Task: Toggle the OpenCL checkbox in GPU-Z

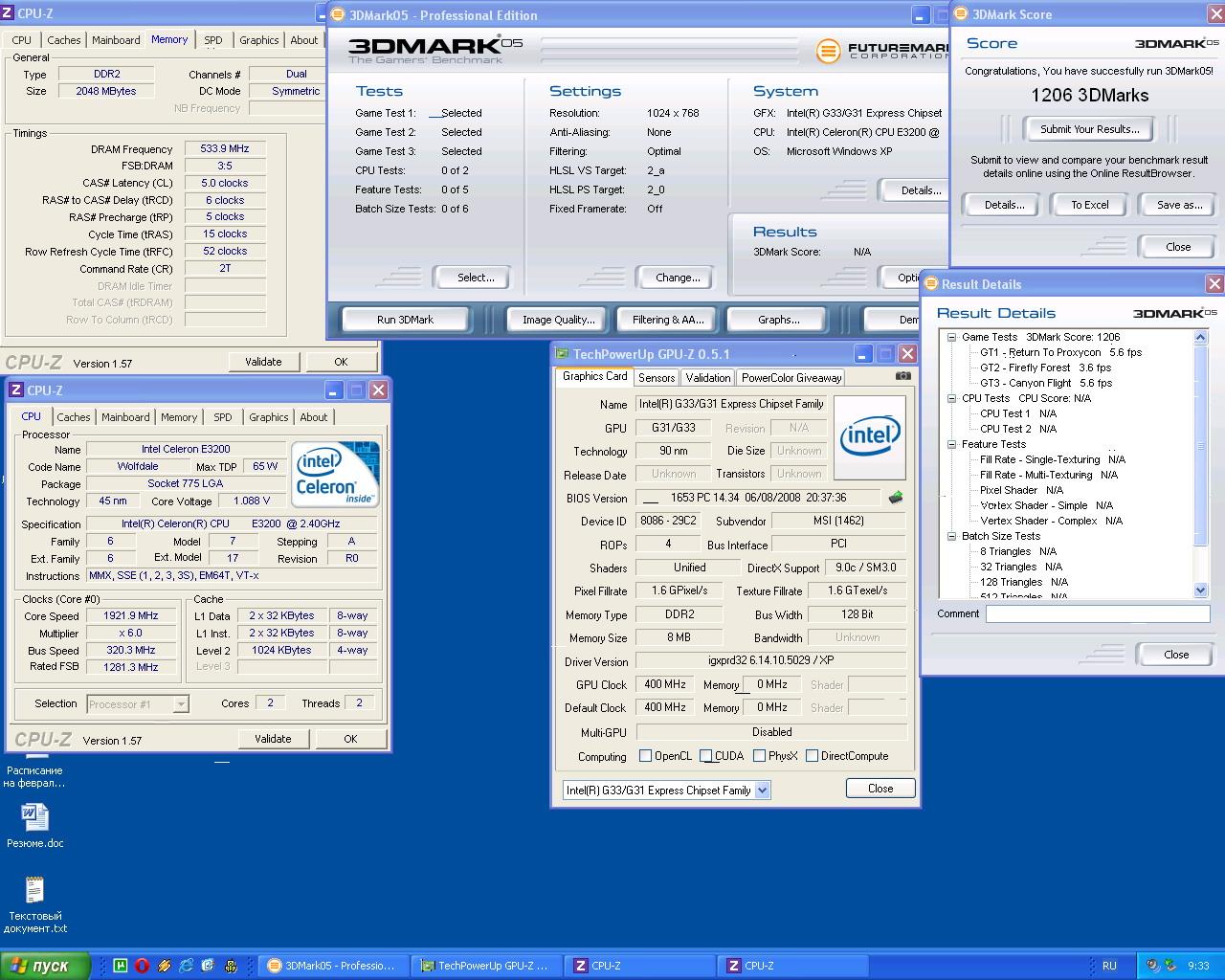Action: tap(645, 756)
